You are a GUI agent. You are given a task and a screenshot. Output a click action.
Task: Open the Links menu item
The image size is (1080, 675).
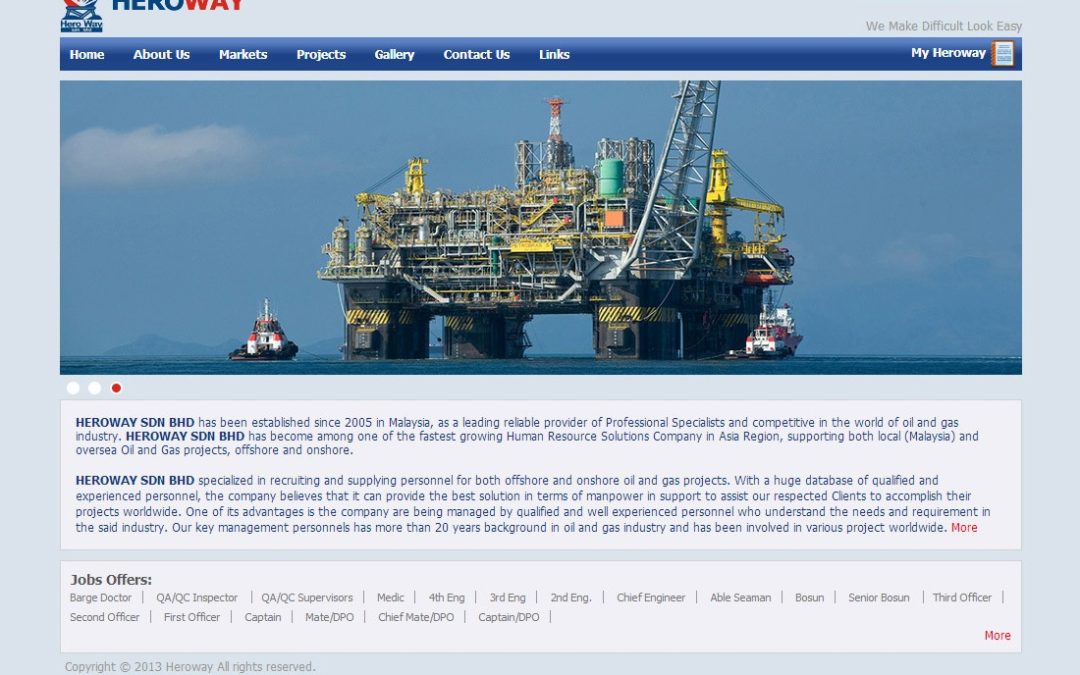point(554,54)
